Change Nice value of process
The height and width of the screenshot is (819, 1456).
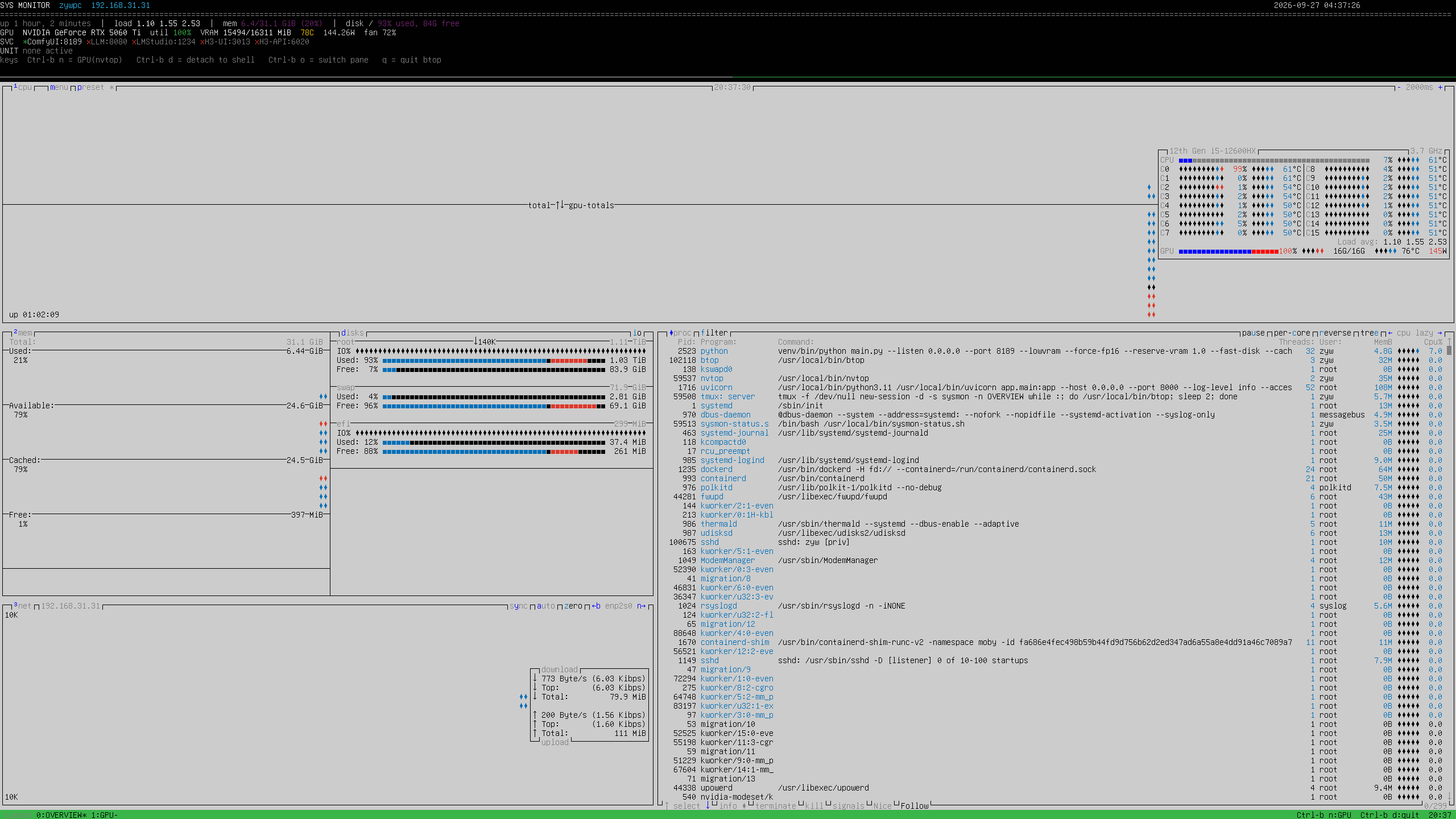tap(883, 806)
